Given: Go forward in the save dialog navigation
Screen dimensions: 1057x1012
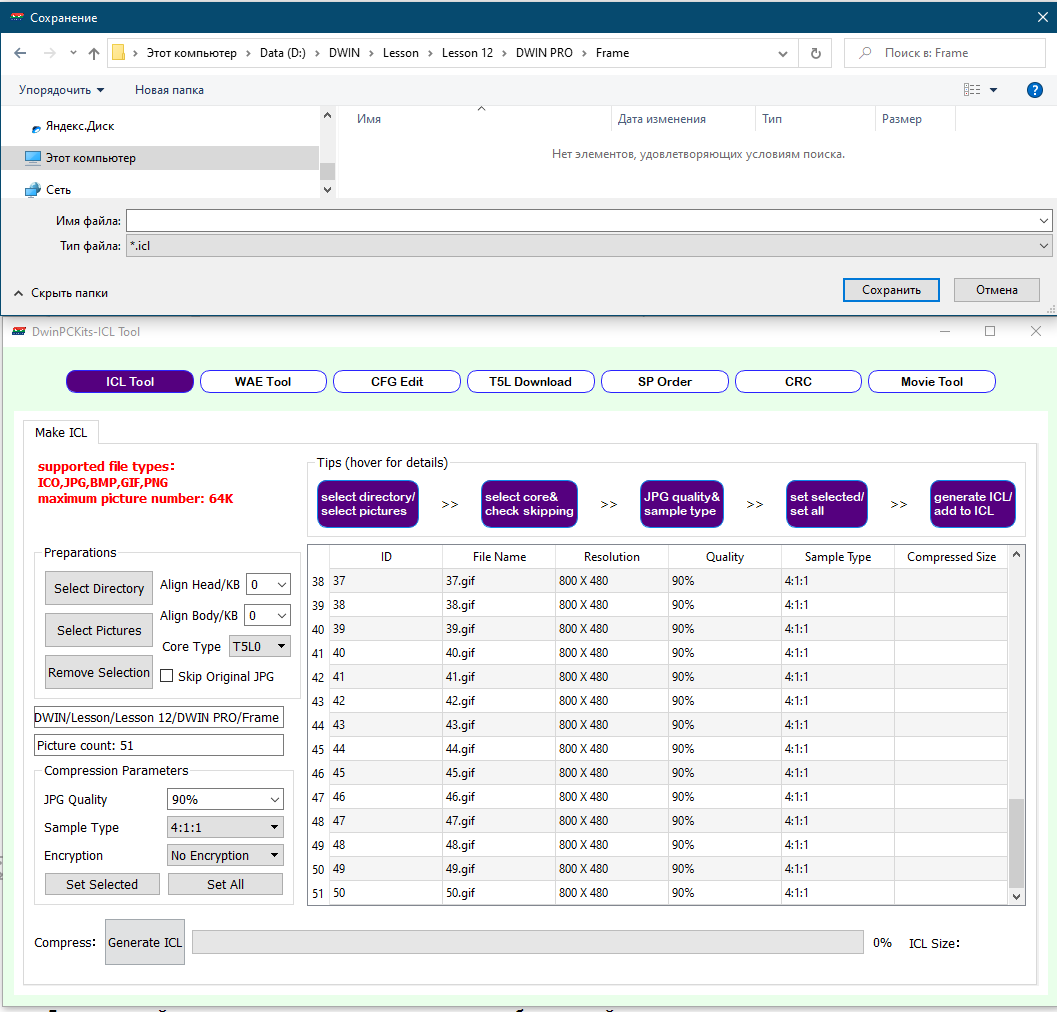Looking at the screenshot, I should 49,53.
